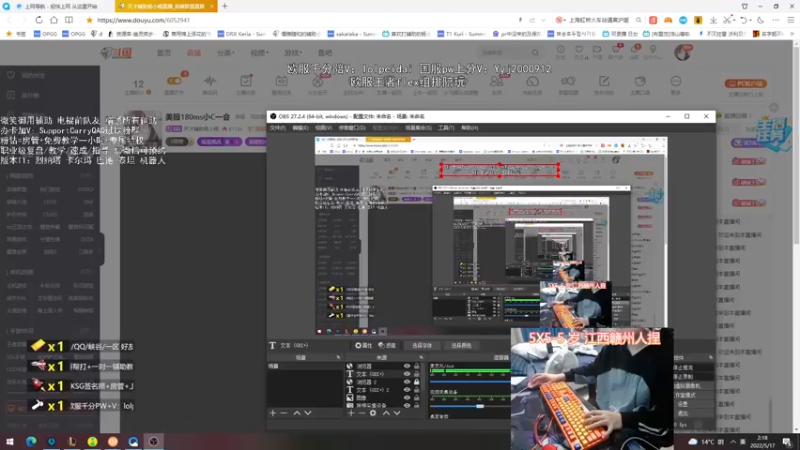Click 直播 in the Douyu navigation
The height and width of the screenshot is (450, 800).
coord(194,53)
